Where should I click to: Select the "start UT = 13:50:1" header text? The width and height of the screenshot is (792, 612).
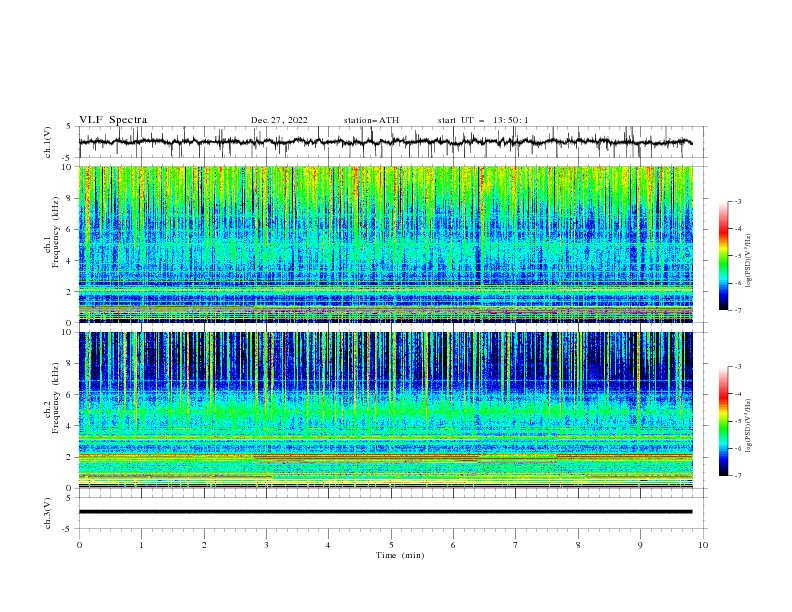point(483,120)
